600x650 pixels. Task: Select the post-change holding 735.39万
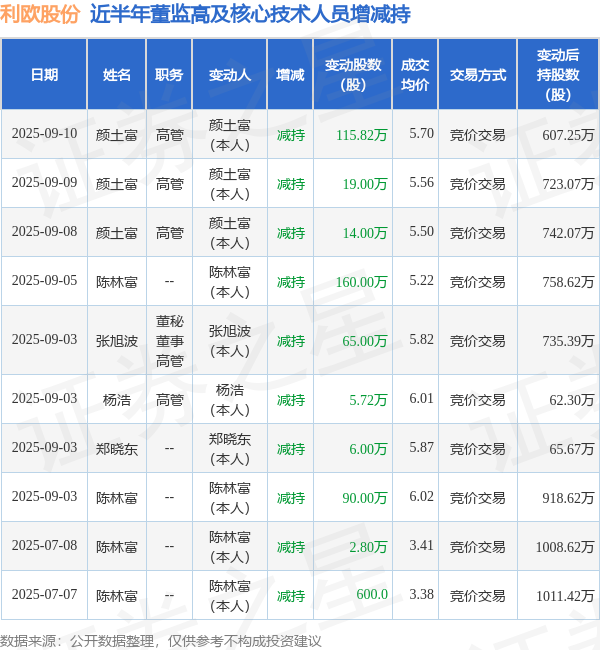[568, 340]
